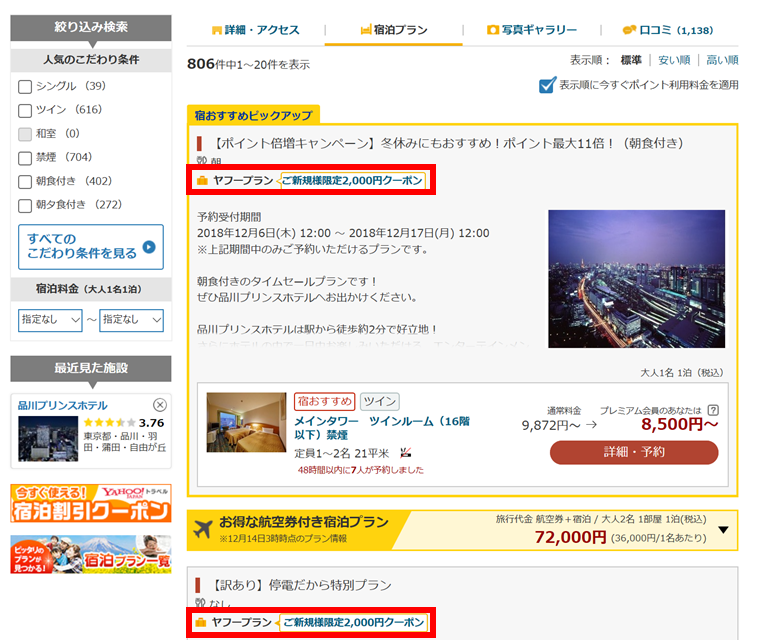The height and width of the screenshot is (640, 762).
Task: Click the 宿泊割引クーポン banner
Action: pyautogui.click(x=91, y=503)
